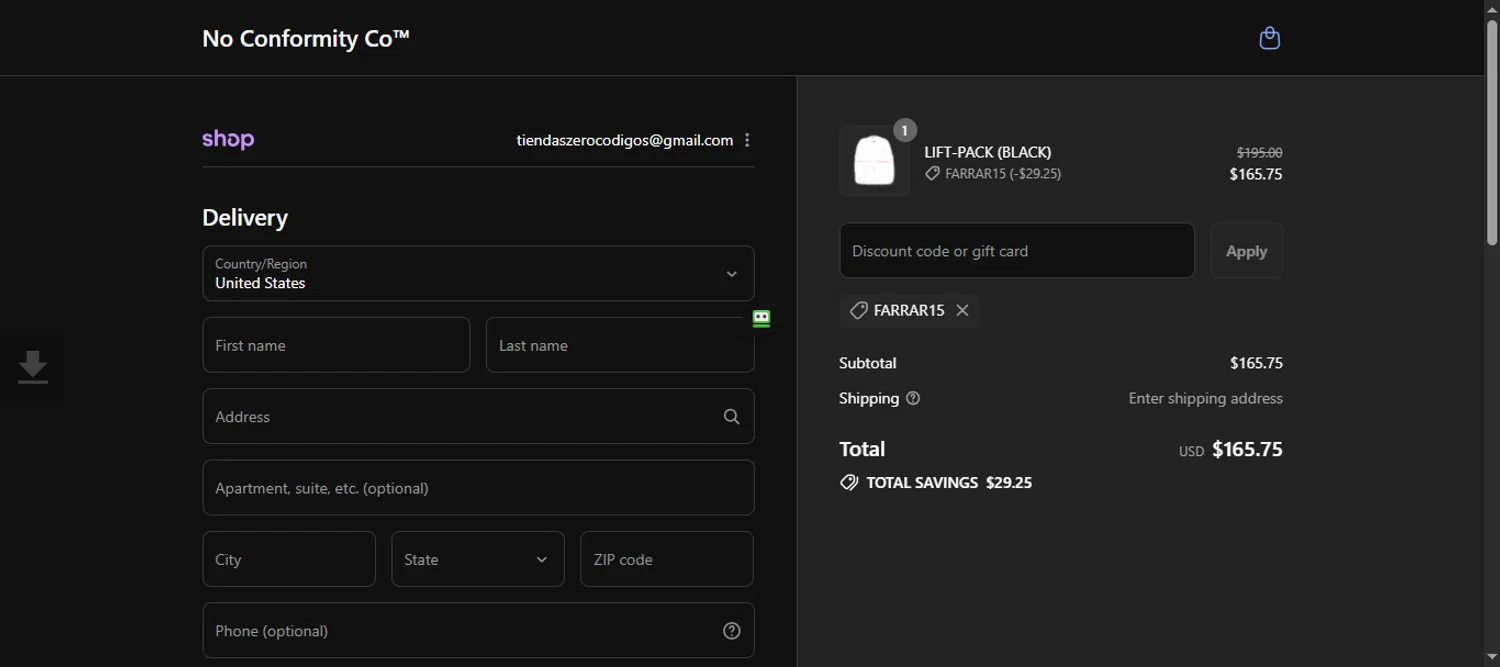
Task: Focus the Phone (optional) field
Action: coord(478,630)
